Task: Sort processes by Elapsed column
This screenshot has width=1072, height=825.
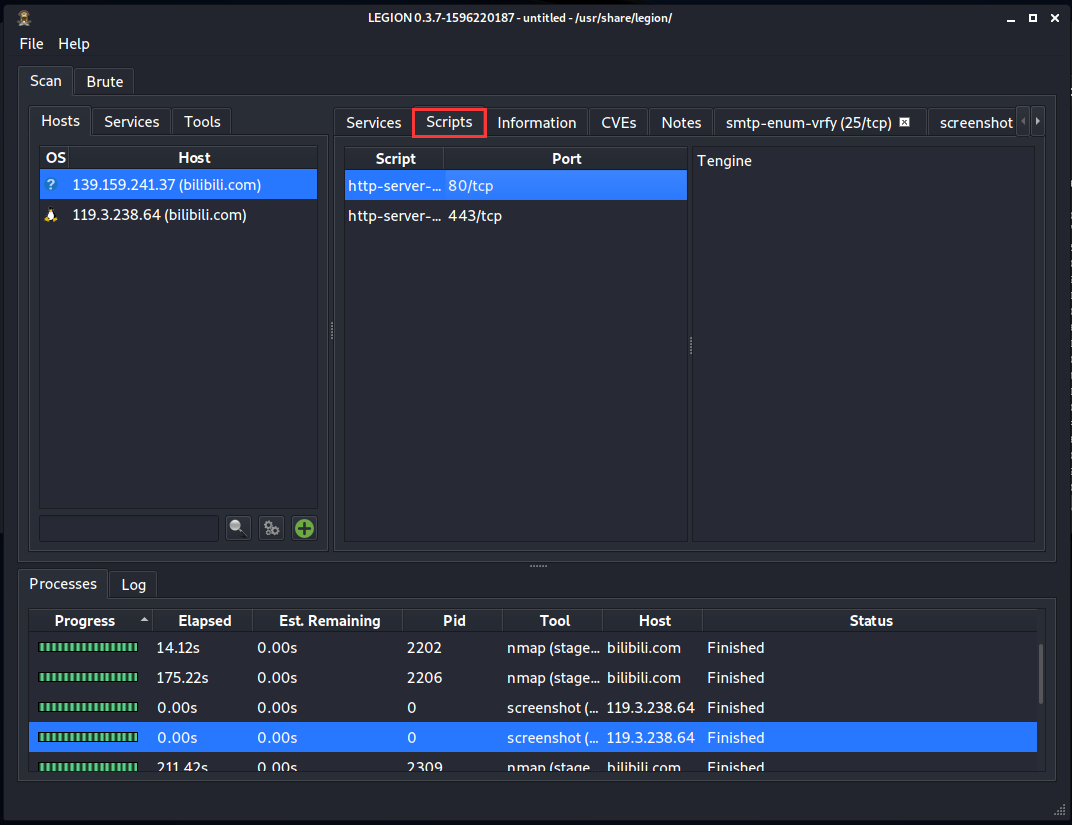Action: coord(204,621)
